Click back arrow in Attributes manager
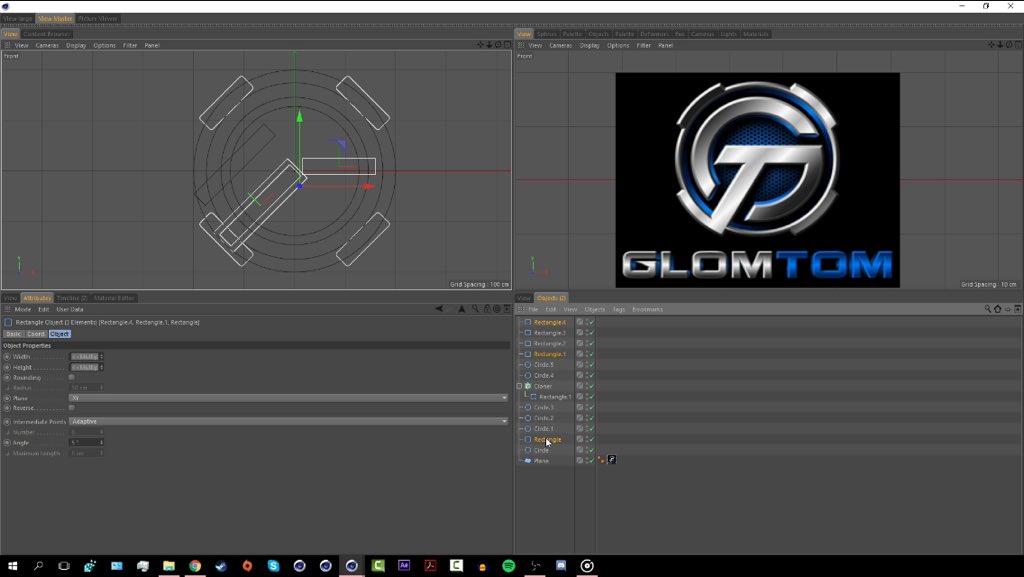1024x577 pixels. click(440, 309)
